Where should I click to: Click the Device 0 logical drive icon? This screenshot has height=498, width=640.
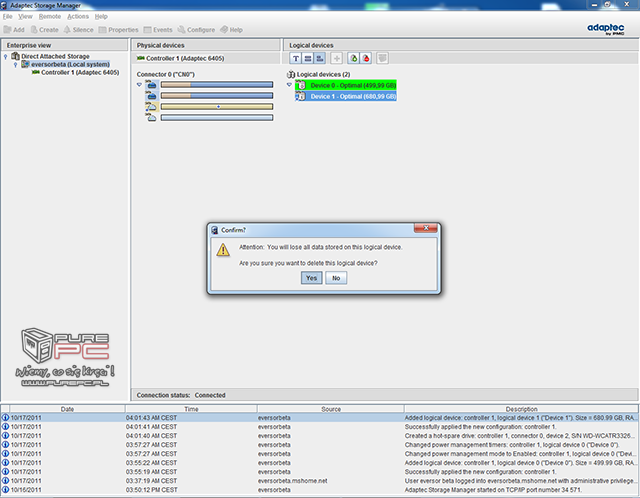click(x=301, y=85)
